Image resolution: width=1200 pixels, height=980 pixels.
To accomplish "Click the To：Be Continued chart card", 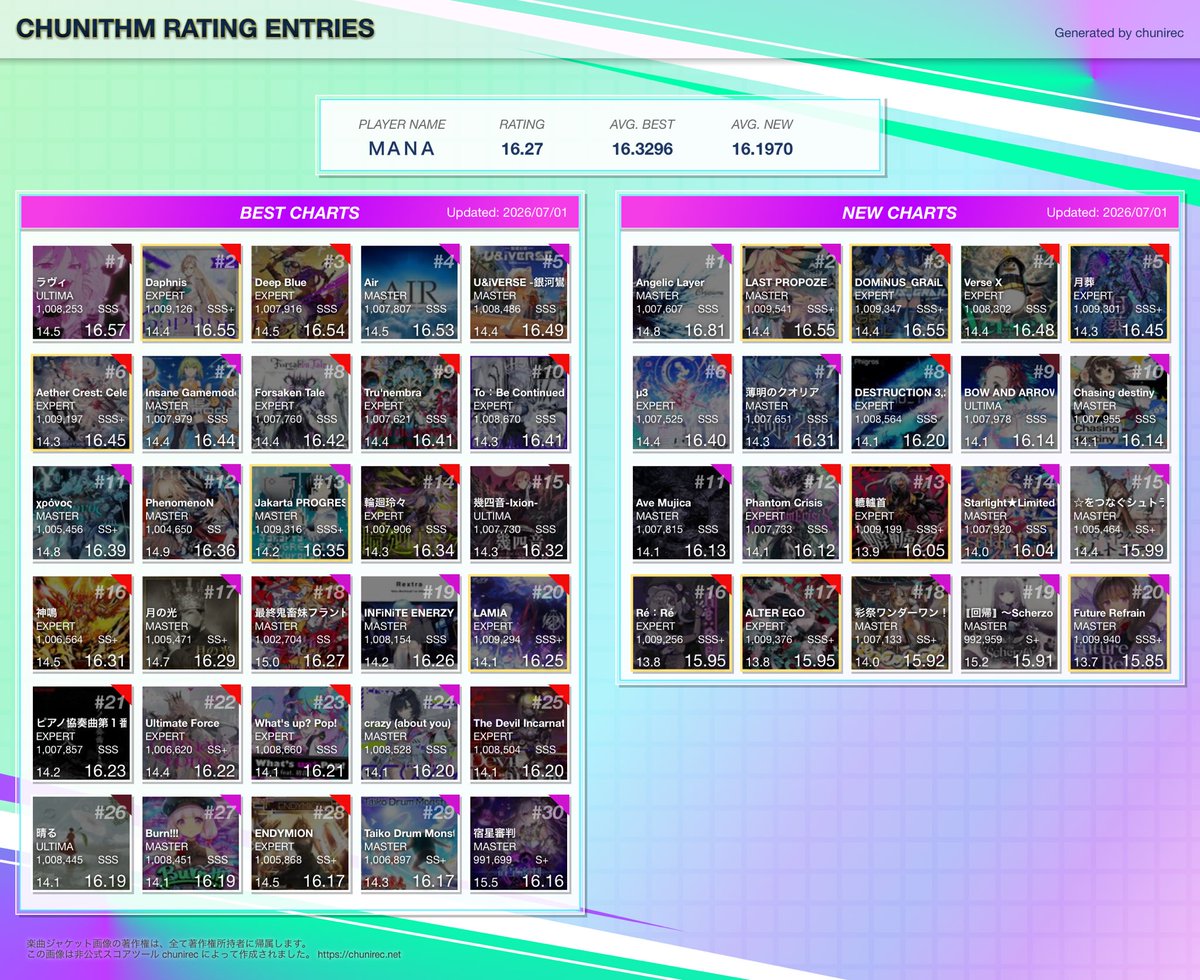I will 520,402.
